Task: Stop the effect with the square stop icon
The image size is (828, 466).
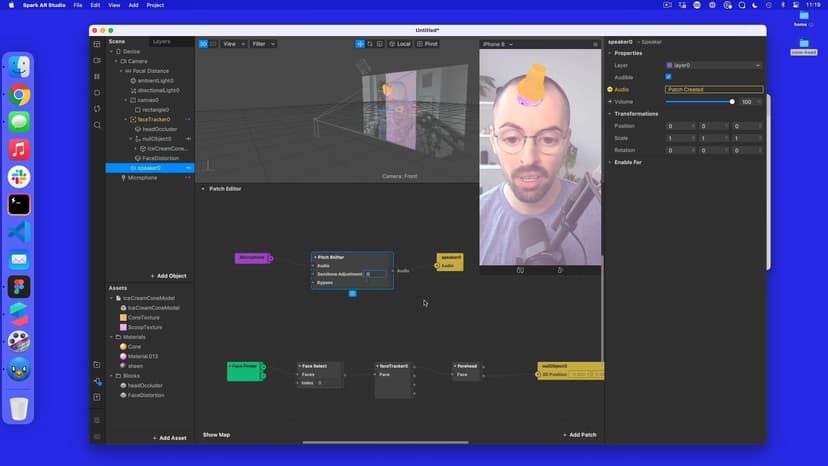Action: [97, 92]
